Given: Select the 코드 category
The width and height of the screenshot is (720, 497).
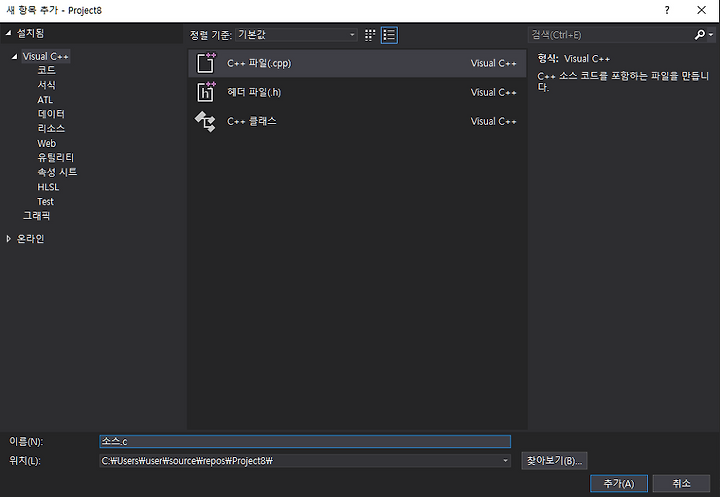Looking at the screenshot, I should coord(46,70).
